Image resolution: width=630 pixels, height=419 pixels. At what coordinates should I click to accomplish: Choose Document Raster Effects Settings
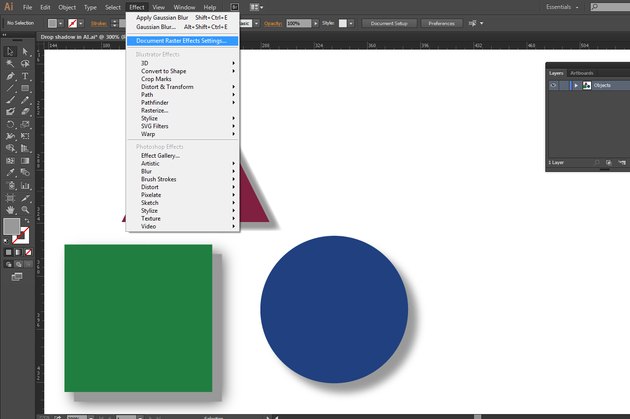point(183,41)
